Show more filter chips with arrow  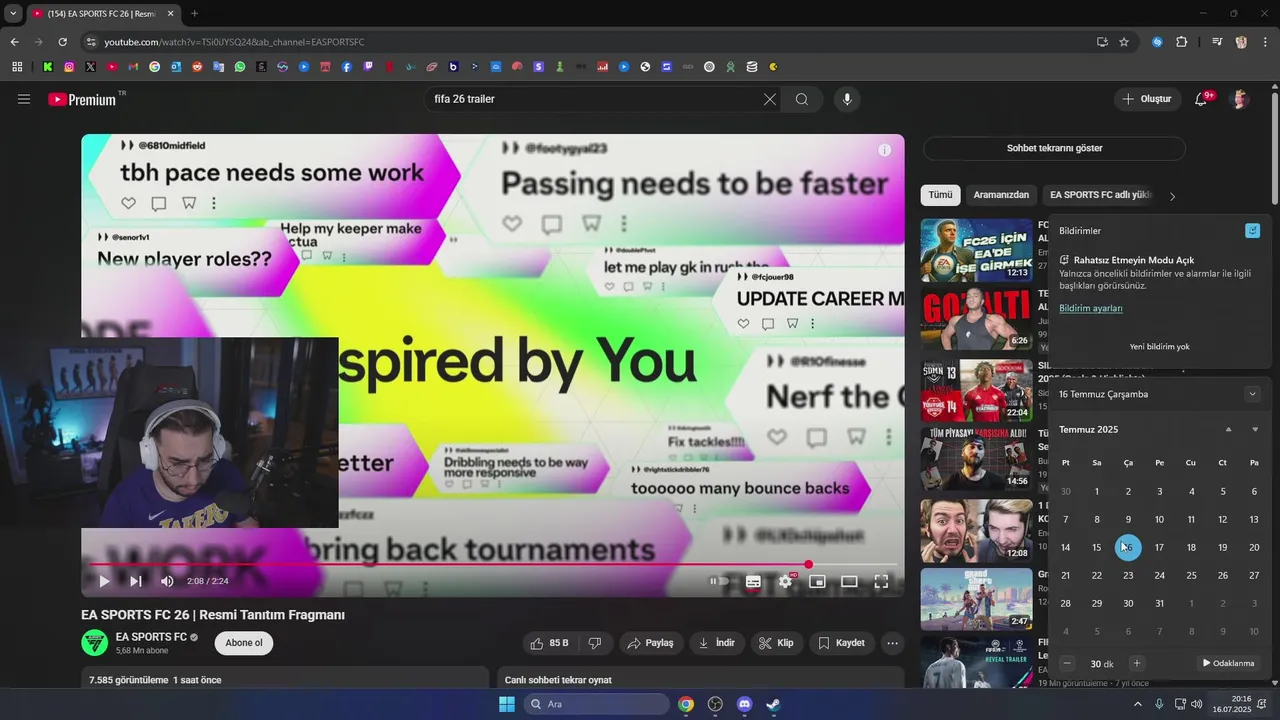pos(1172,196)
